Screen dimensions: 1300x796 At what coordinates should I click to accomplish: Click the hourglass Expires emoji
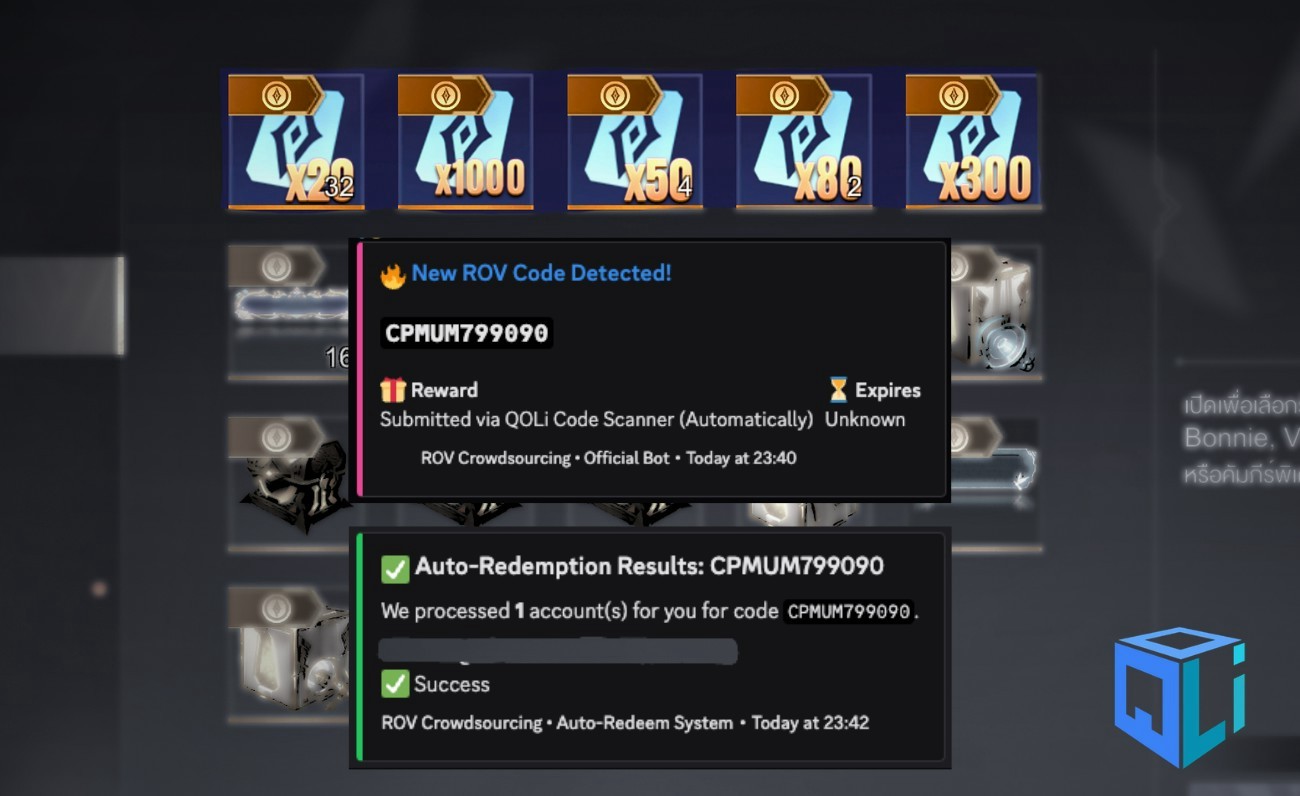coord(838,390)
